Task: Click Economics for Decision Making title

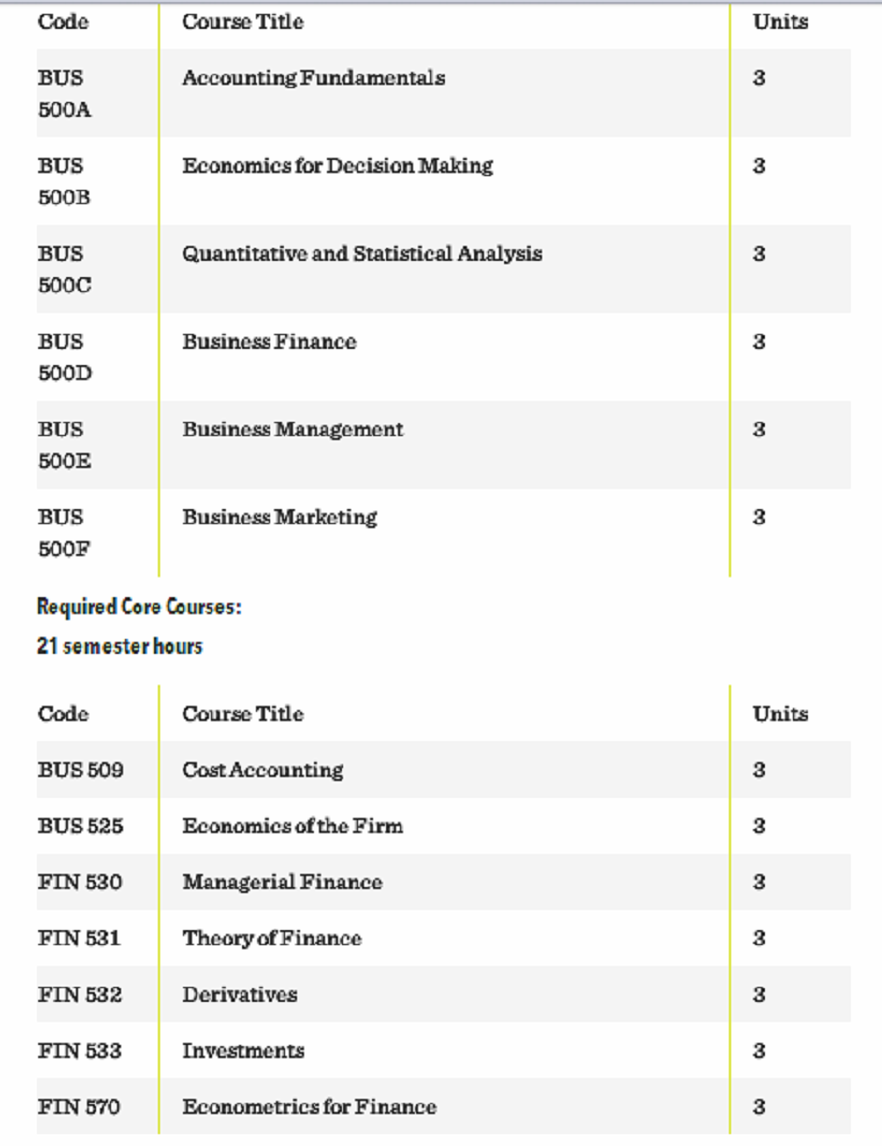Action: [x=337, y=166]
